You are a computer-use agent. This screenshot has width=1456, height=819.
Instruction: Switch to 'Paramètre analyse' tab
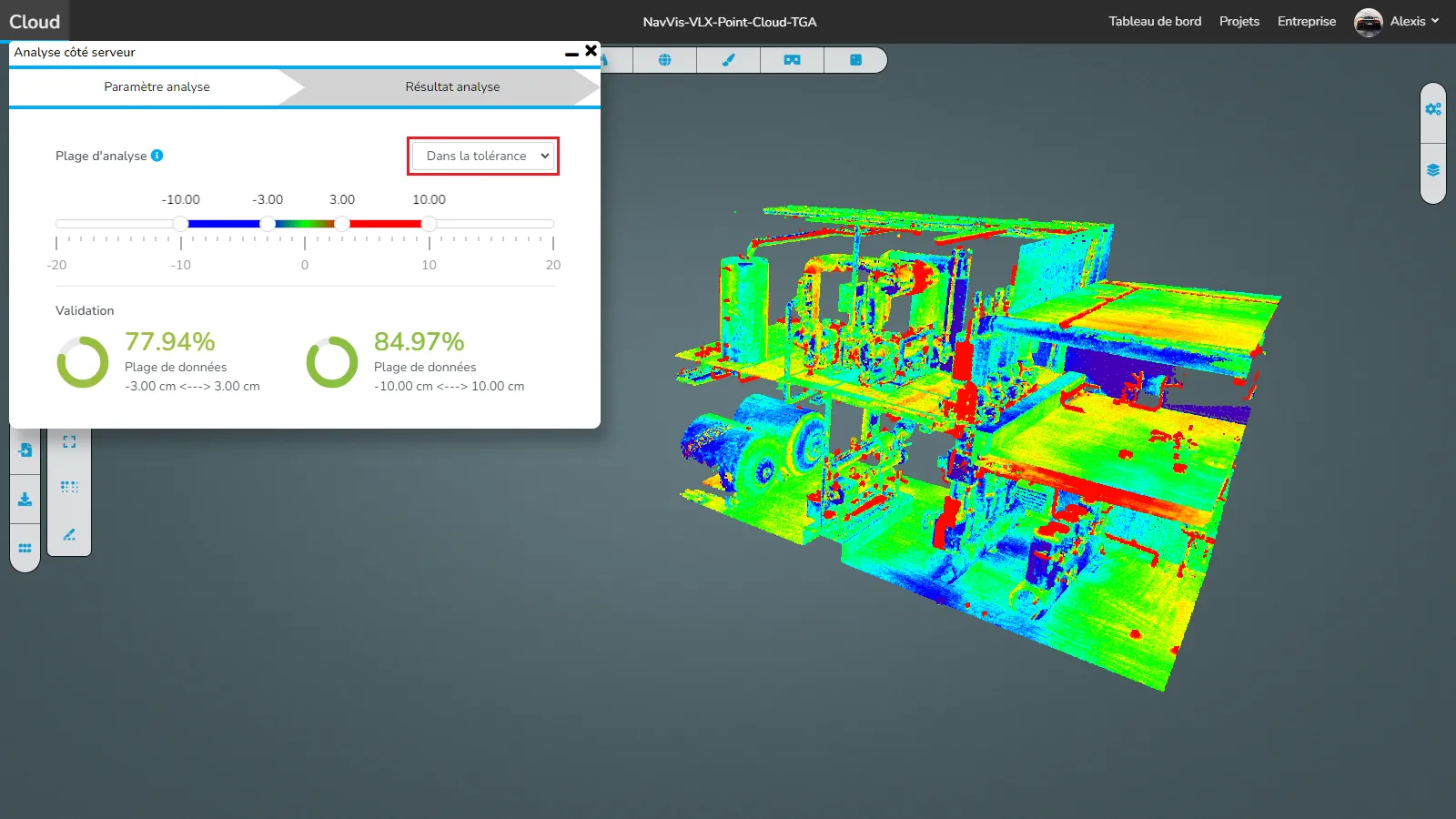tap(157, 86)
